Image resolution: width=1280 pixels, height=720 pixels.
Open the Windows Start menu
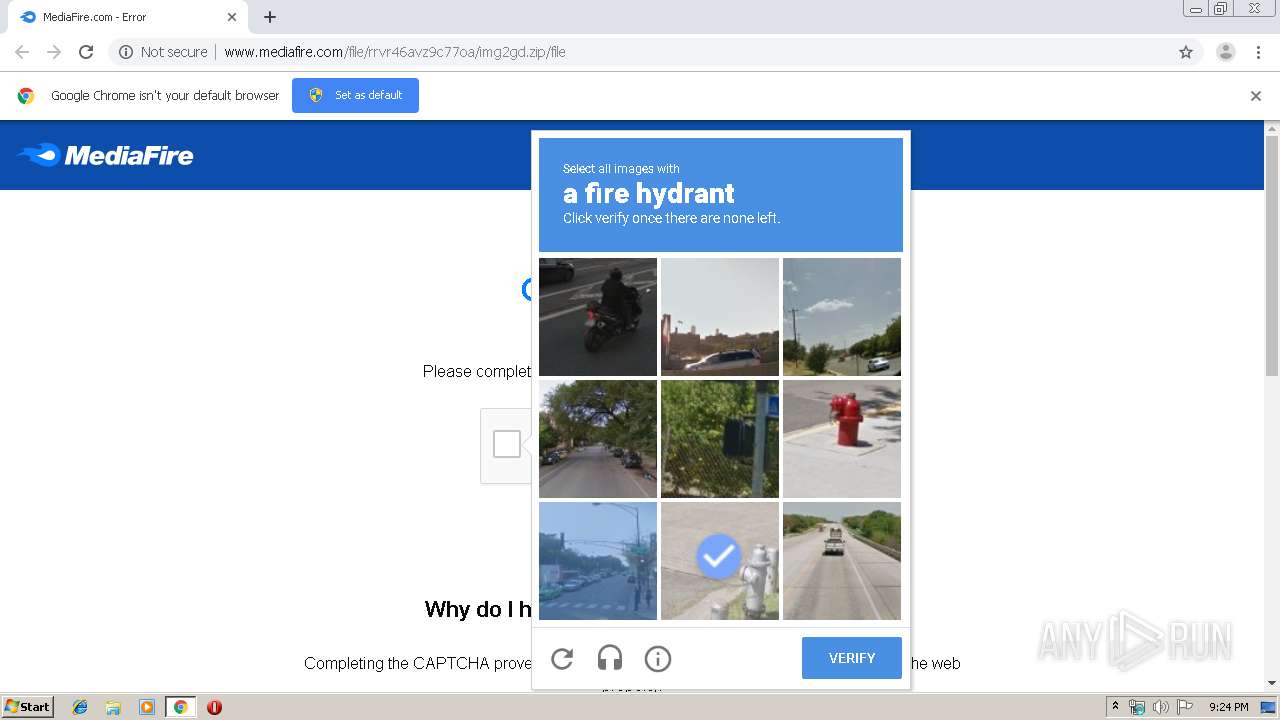(28, 707)
